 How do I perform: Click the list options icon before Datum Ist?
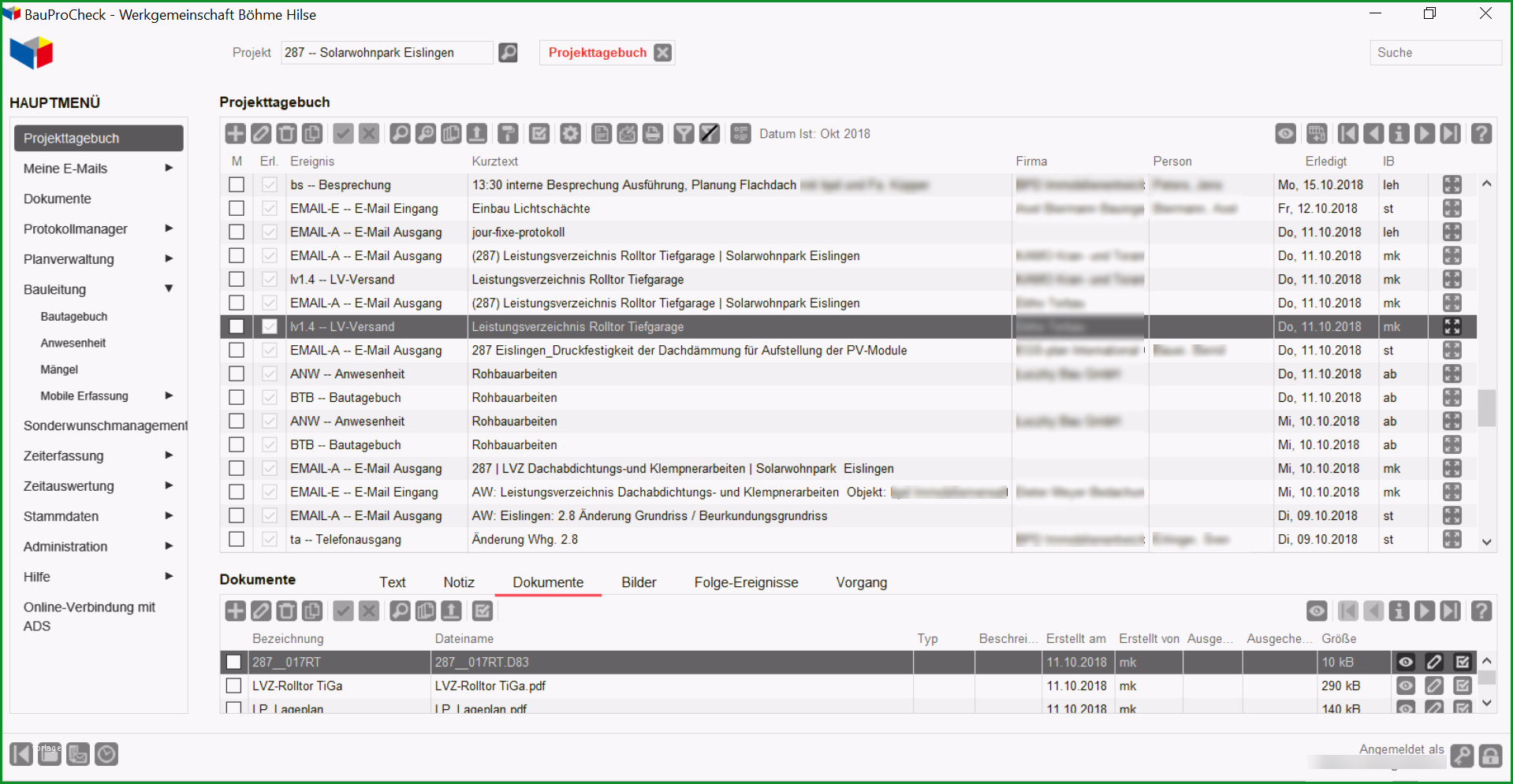740,133
